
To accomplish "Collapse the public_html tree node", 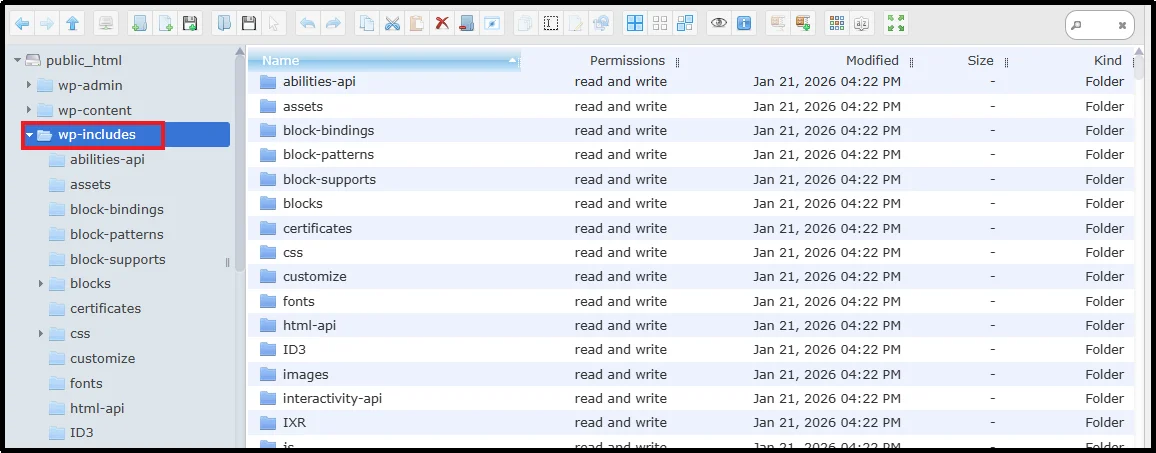I will click(17, 60).
